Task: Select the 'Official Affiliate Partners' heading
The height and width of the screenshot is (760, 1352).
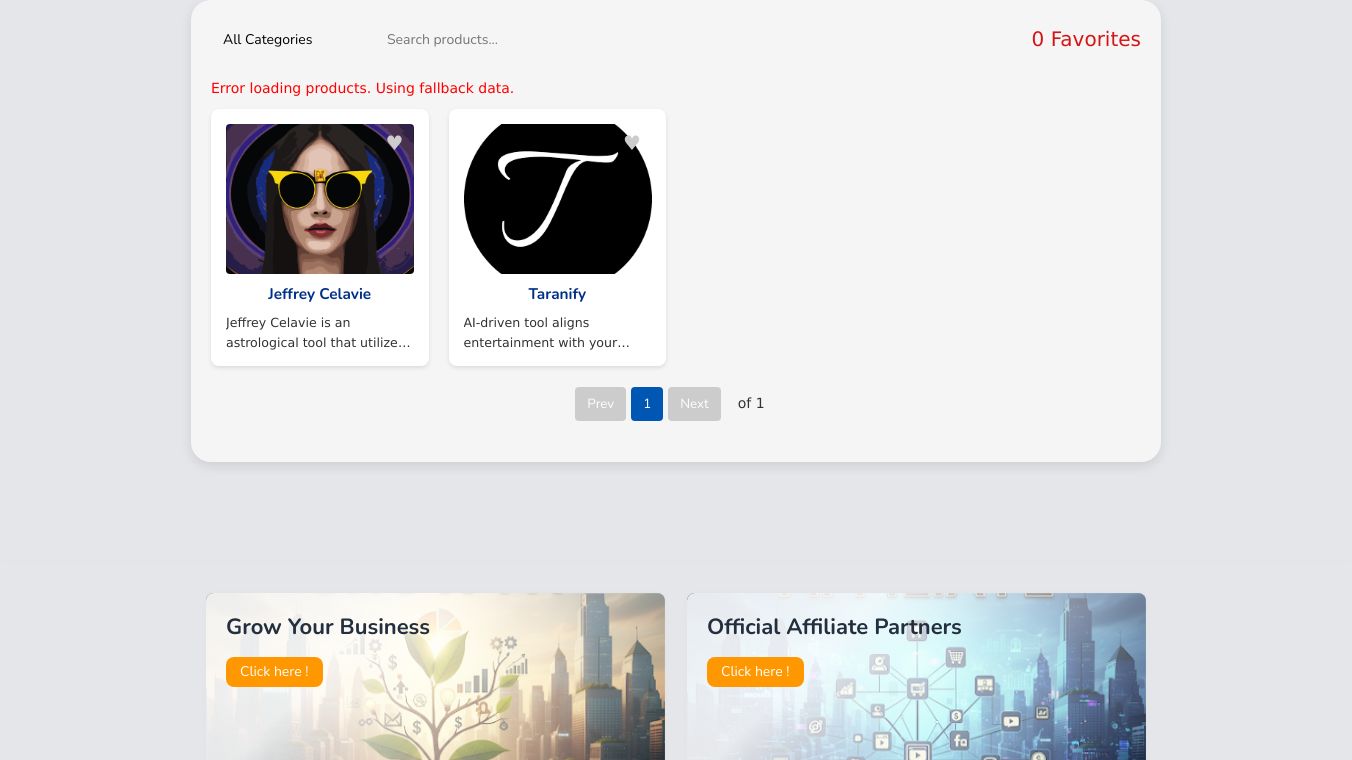Action: [834, 627]
